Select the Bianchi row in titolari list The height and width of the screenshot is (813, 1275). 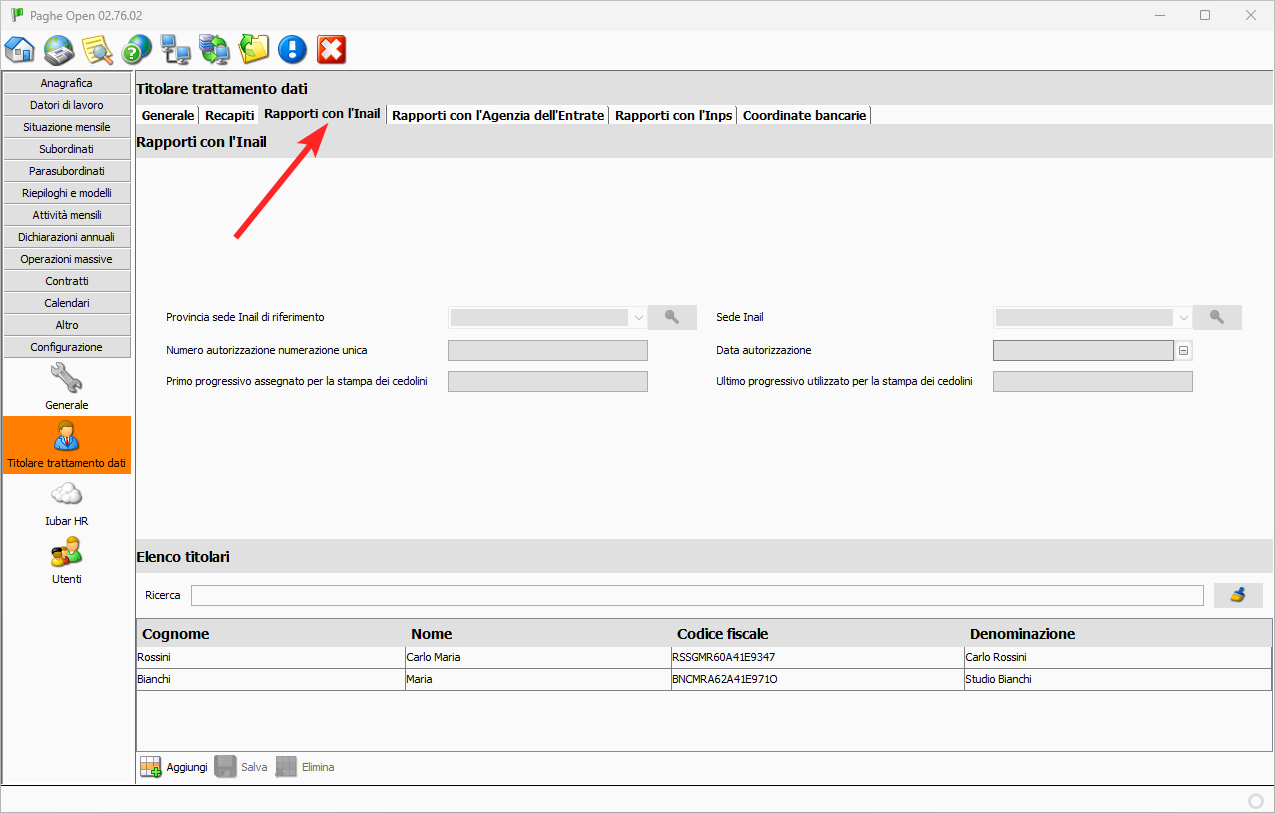[270, 679]
